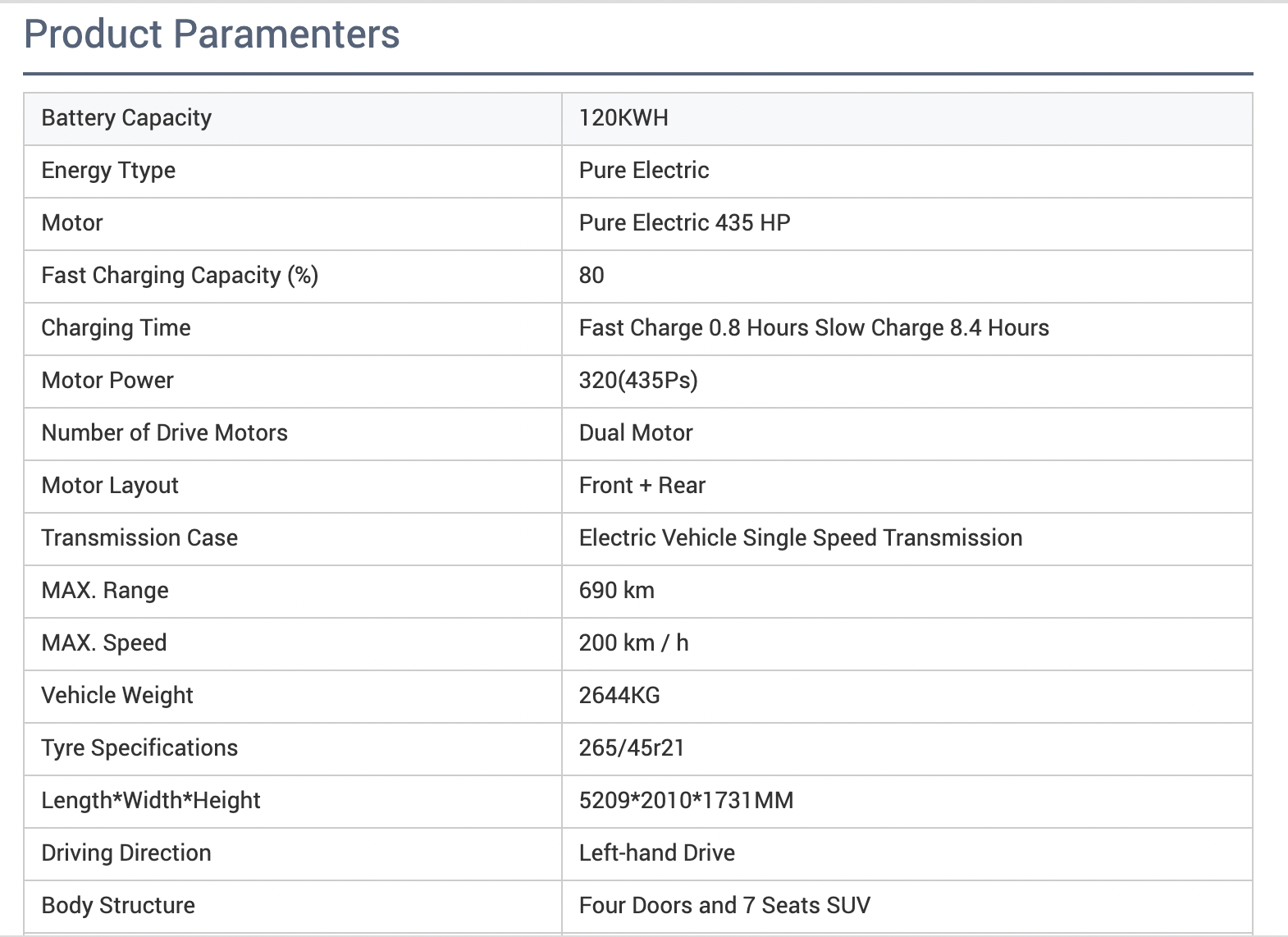Select the 200 km / h value
1288x937 pixels.
point(633,643)
